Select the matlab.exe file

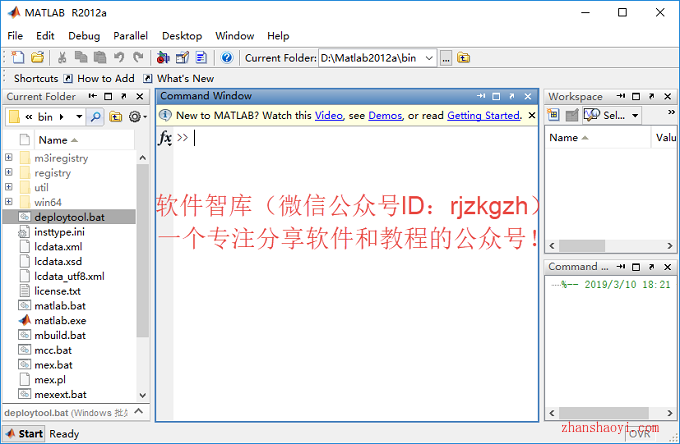click(x=60, y=320)
